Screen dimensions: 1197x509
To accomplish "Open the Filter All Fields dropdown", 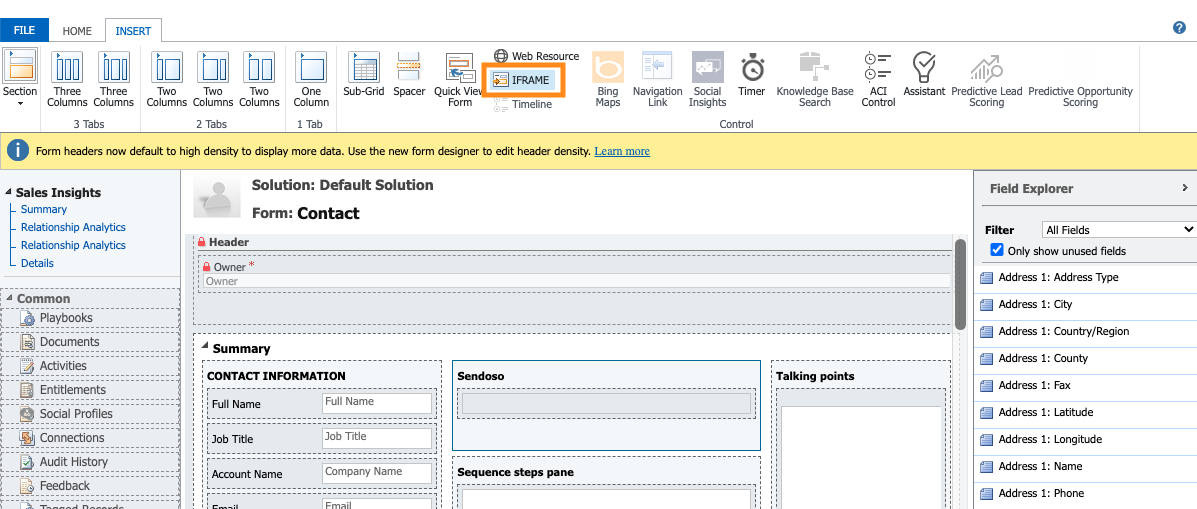I will (x=1118, y=230).
